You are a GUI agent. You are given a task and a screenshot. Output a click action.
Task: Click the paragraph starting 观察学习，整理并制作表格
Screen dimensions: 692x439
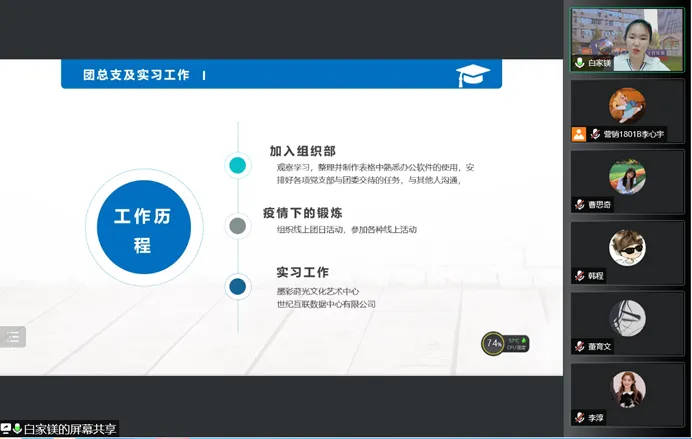(375, 173)
